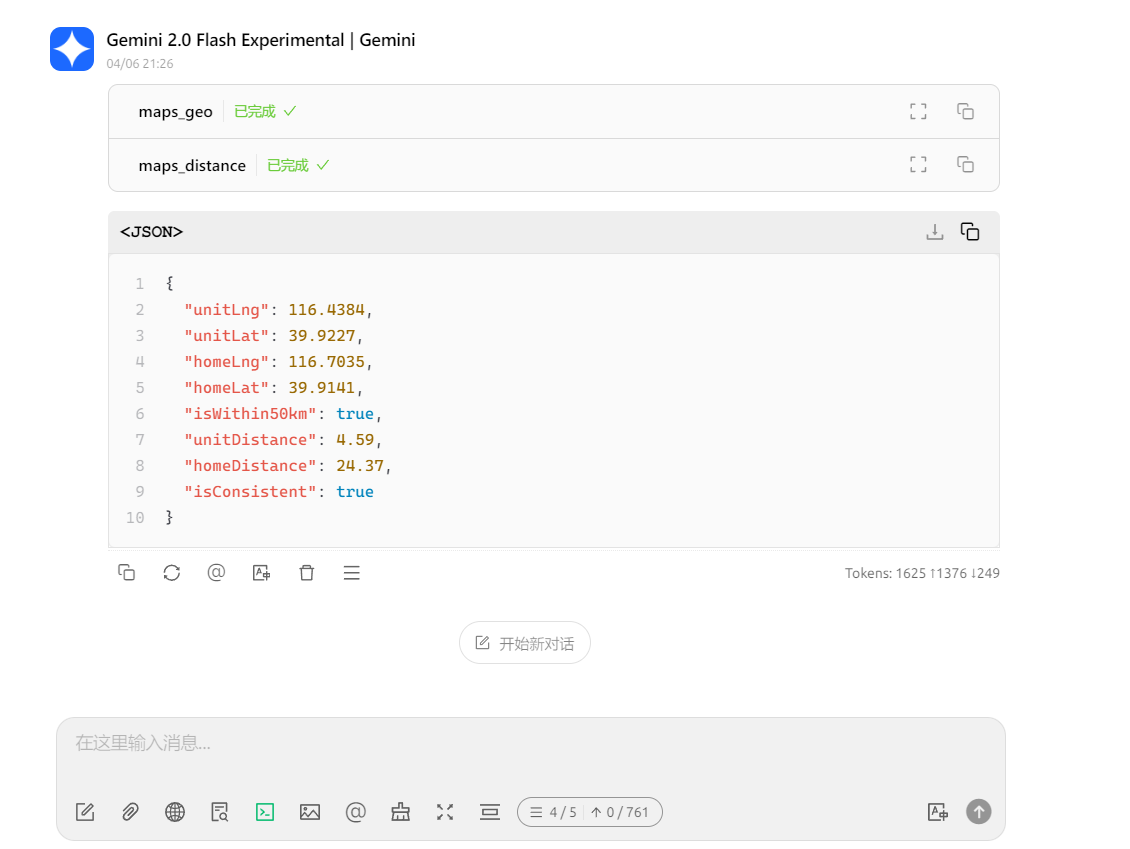The width and height of the screenshot is (1130, 849).
Task: Start a new topic from the input toolbar
Action: pyautogui.click(x=85, y=812)
